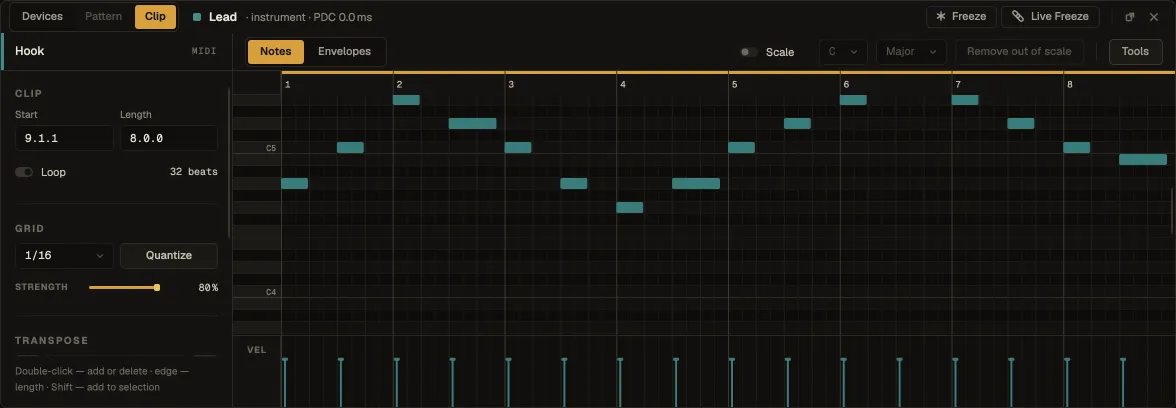Click bar 1 in the timeline ruler
The width and height of the screenshot is (1176, 408).
pos(287,85)
